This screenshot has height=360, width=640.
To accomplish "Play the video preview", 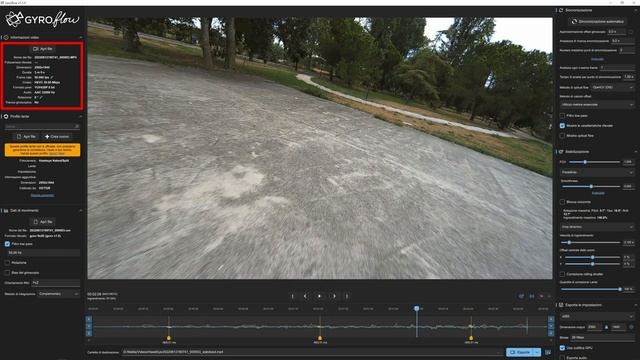I will point(320,296).
